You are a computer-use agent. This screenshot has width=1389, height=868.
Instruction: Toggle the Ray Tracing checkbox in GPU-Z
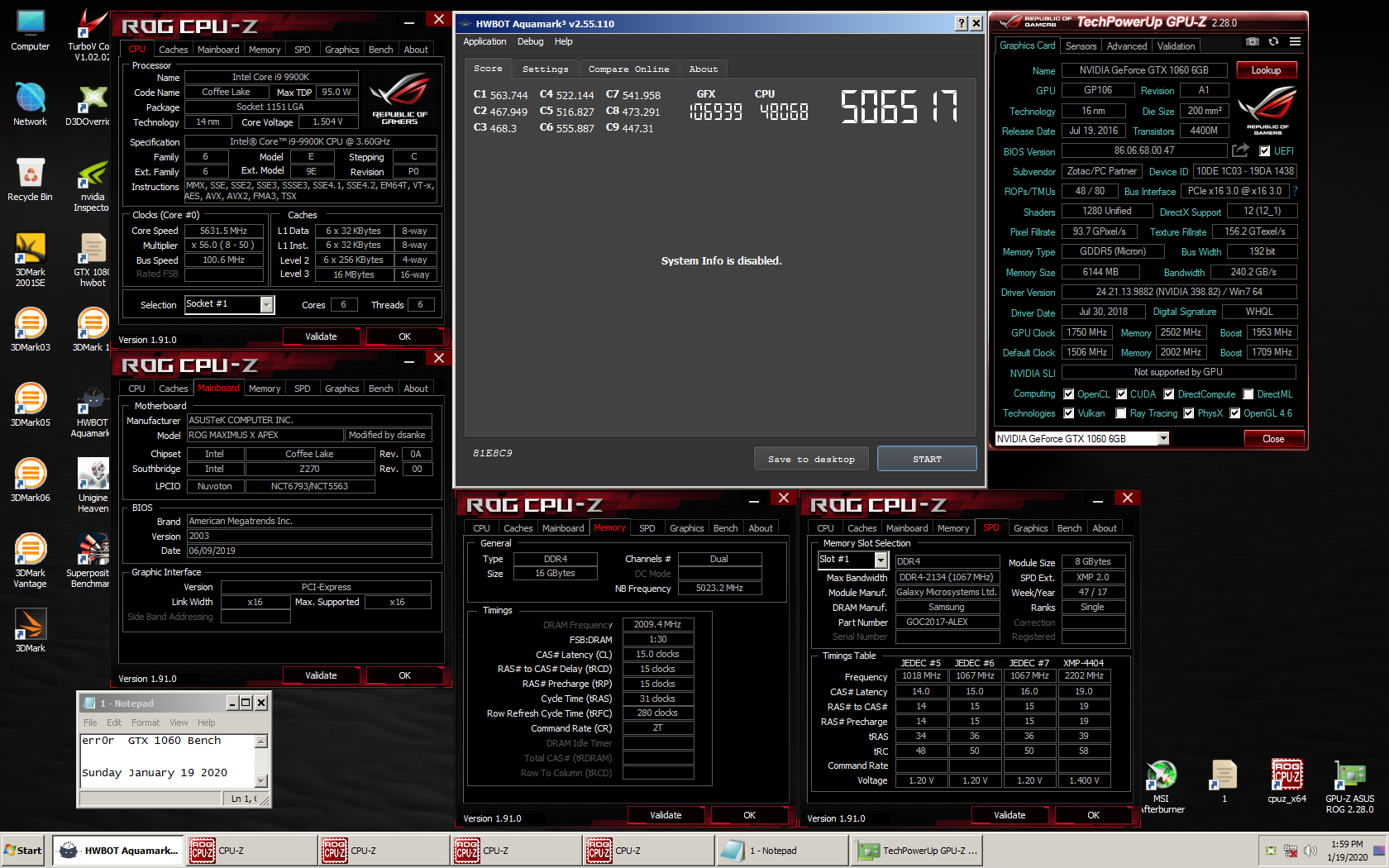[1120, 413]
